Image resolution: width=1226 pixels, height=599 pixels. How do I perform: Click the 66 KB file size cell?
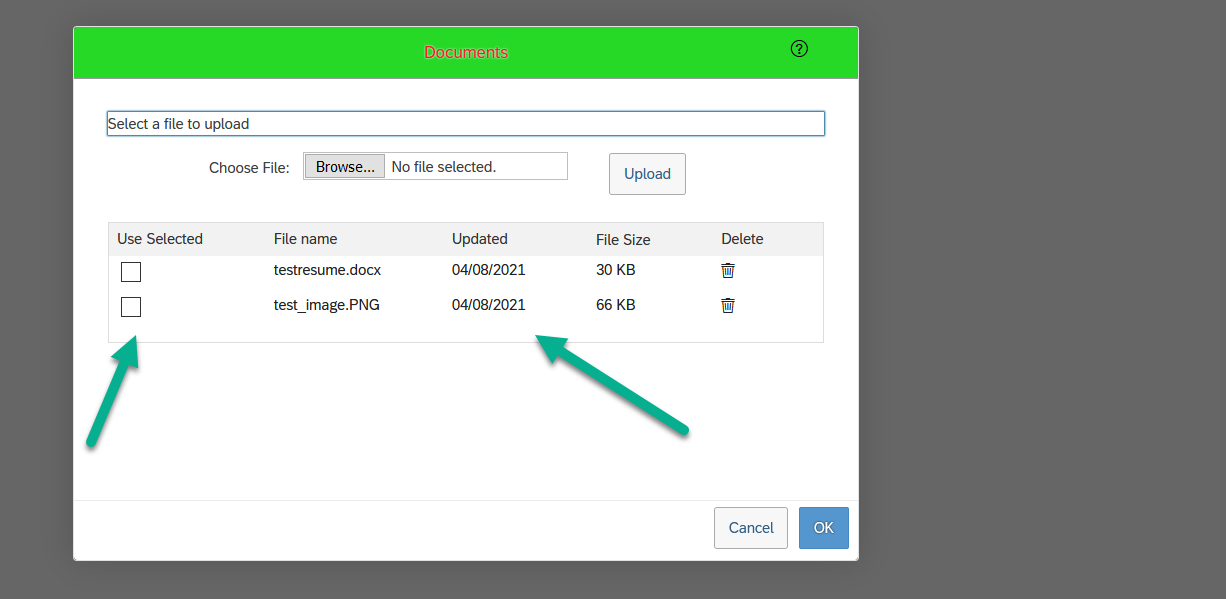(616, 305)
